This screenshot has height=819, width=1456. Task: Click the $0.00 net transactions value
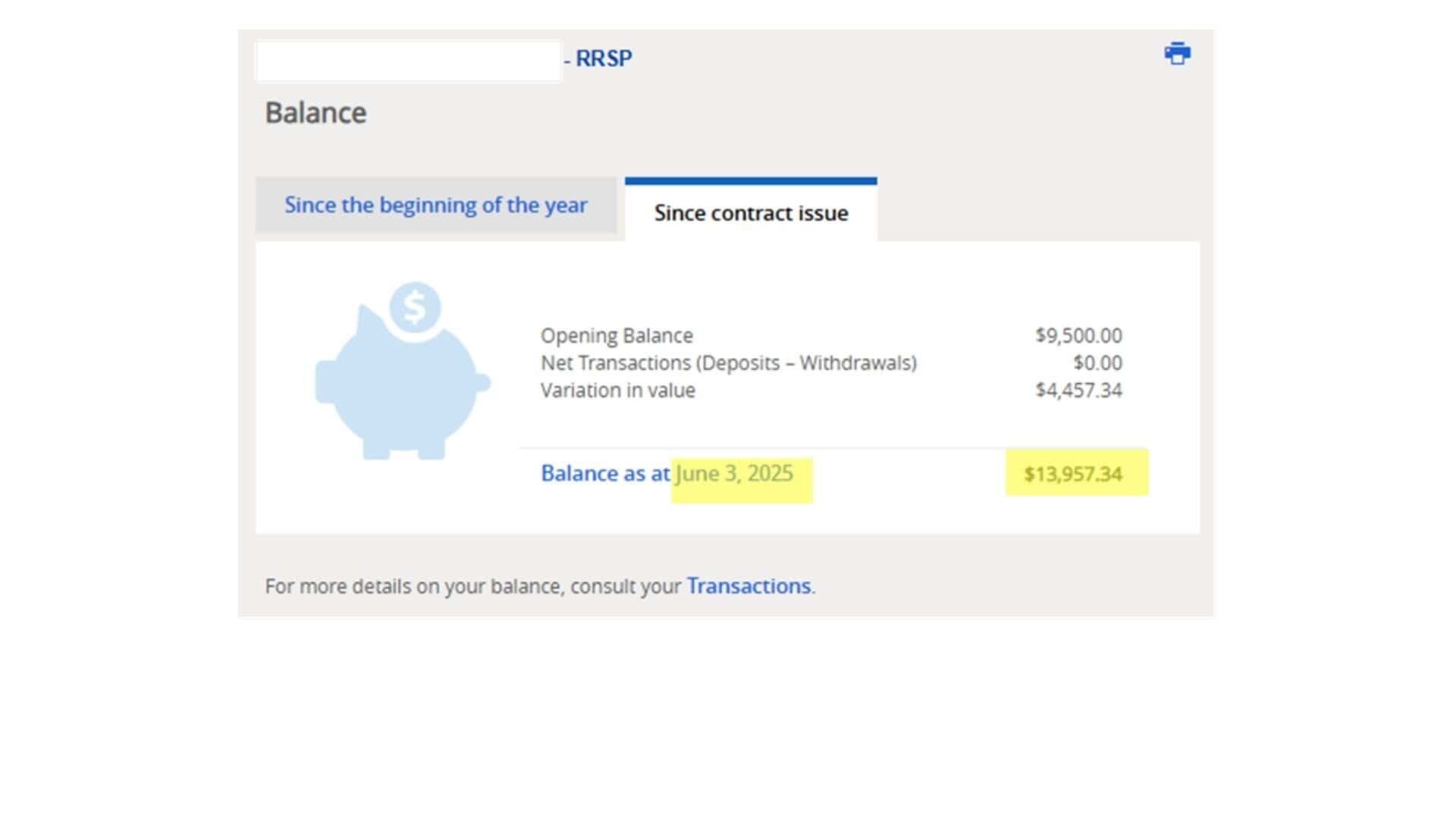click(1097, 362)
